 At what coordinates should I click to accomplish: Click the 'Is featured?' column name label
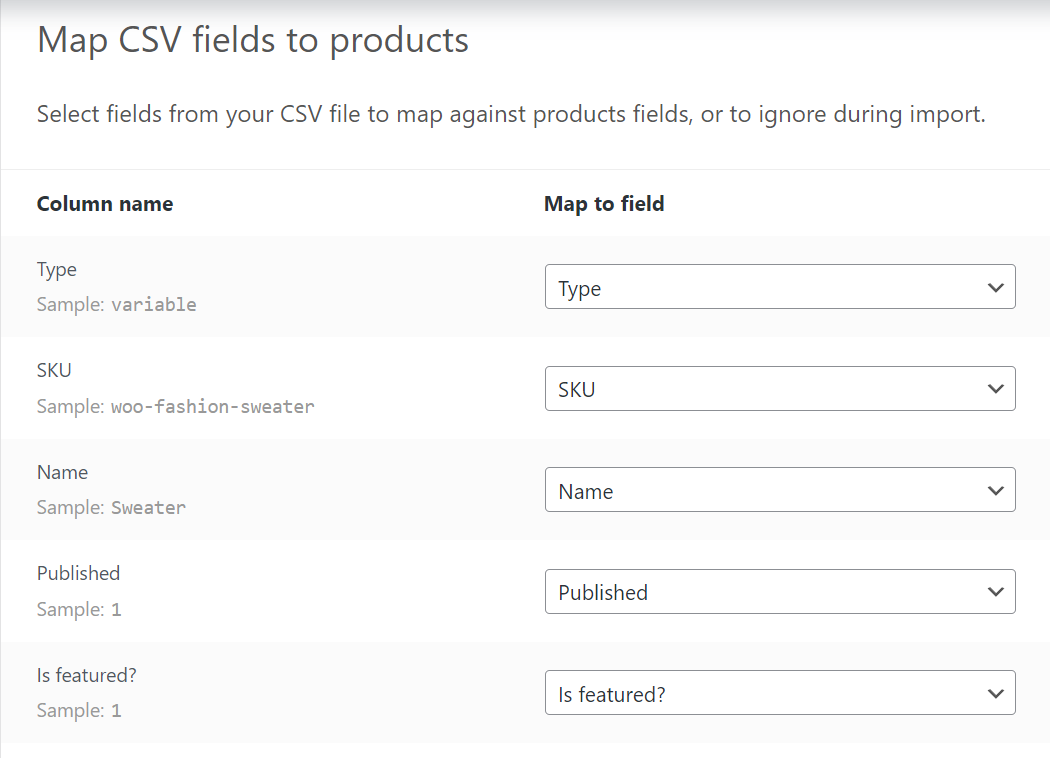click(x=86, y=675)
